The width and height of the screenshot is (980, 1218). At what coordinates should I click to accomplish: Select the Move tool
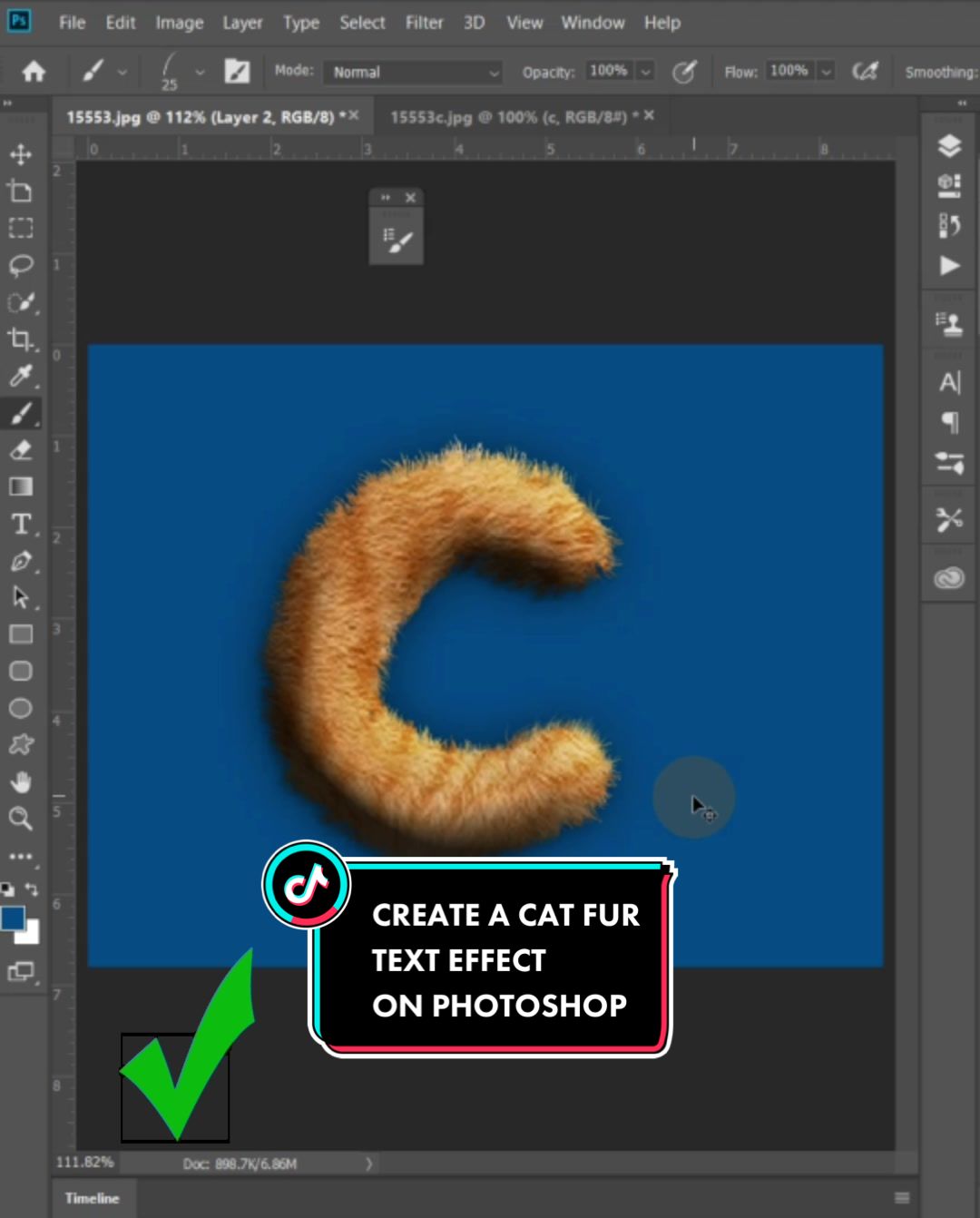21,153
